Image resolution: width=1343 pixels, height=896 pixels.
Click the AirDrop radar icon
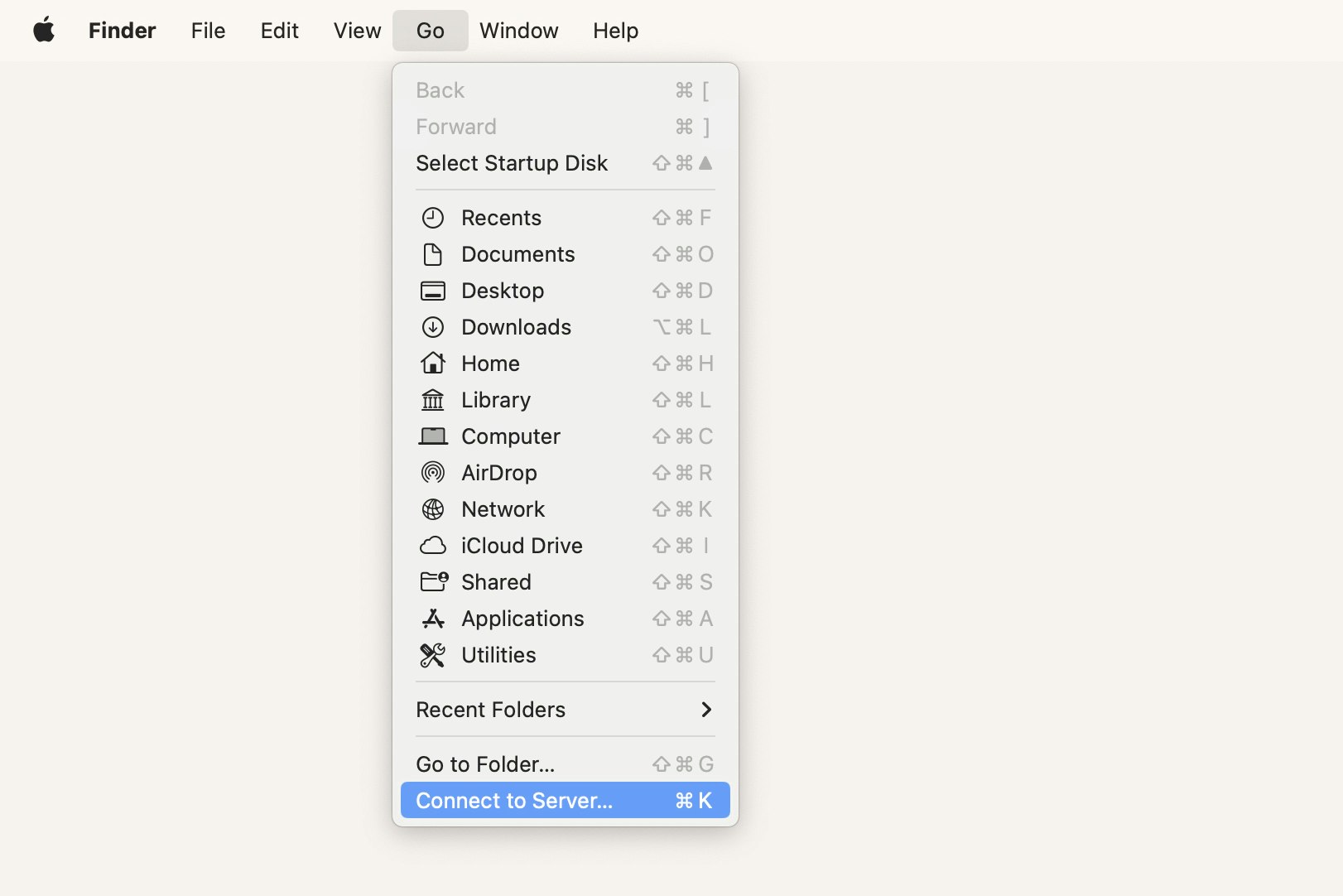click(433, 473)
